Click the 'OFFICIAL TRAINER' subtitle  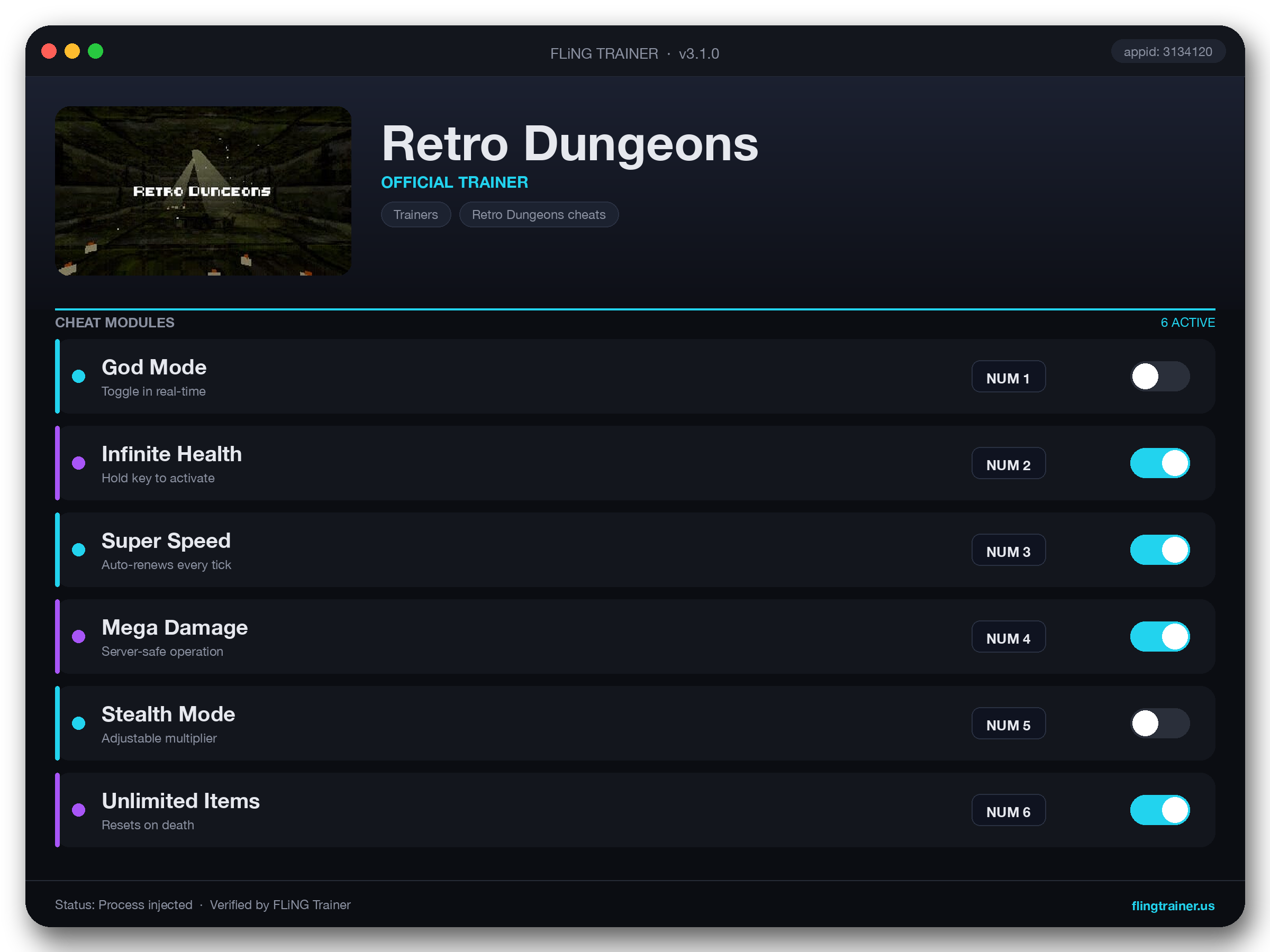coord(455,182)
